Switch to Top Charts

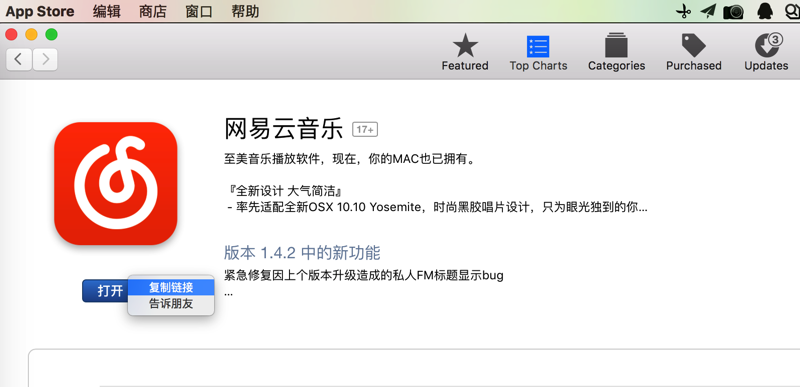pyautogui.click(x=538, y=53)
